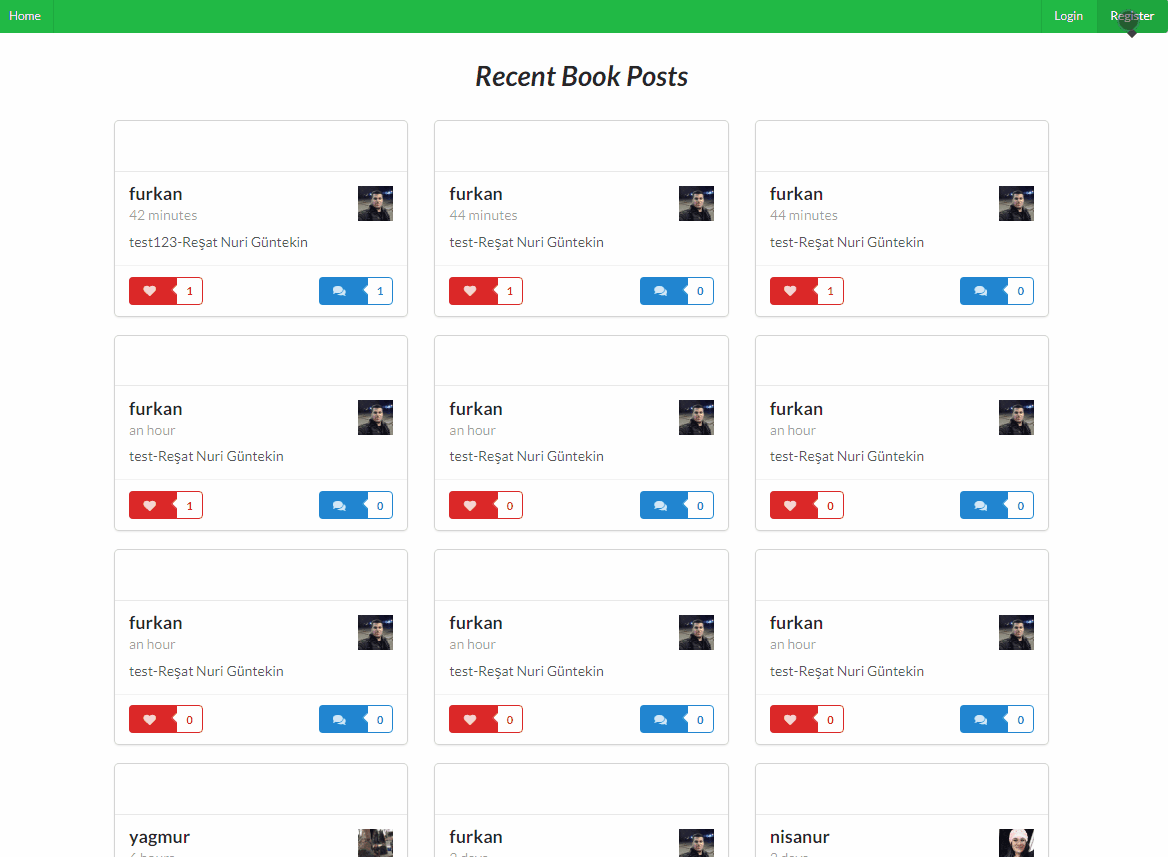The image size is (1168, 857).
Task: Open the yagmur username link
Action: coord(159,837)
